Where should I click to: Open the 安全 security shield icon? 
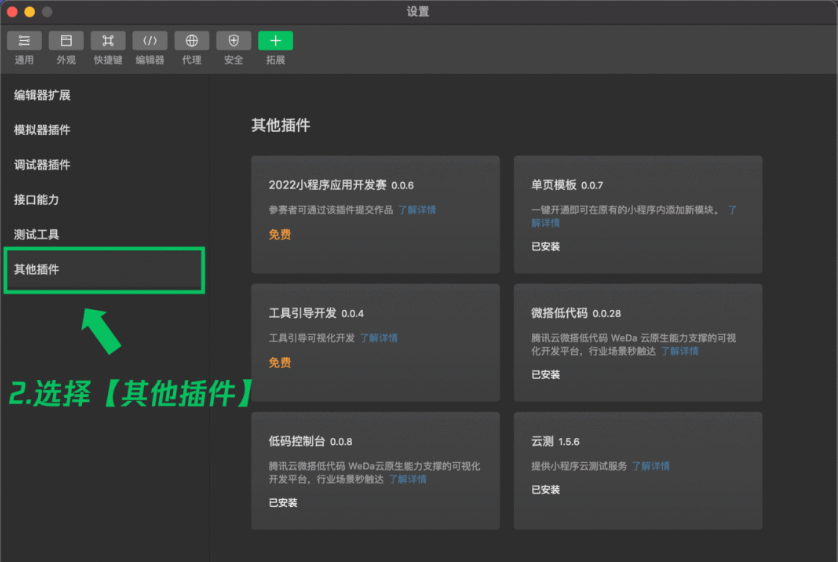point(234,41)
